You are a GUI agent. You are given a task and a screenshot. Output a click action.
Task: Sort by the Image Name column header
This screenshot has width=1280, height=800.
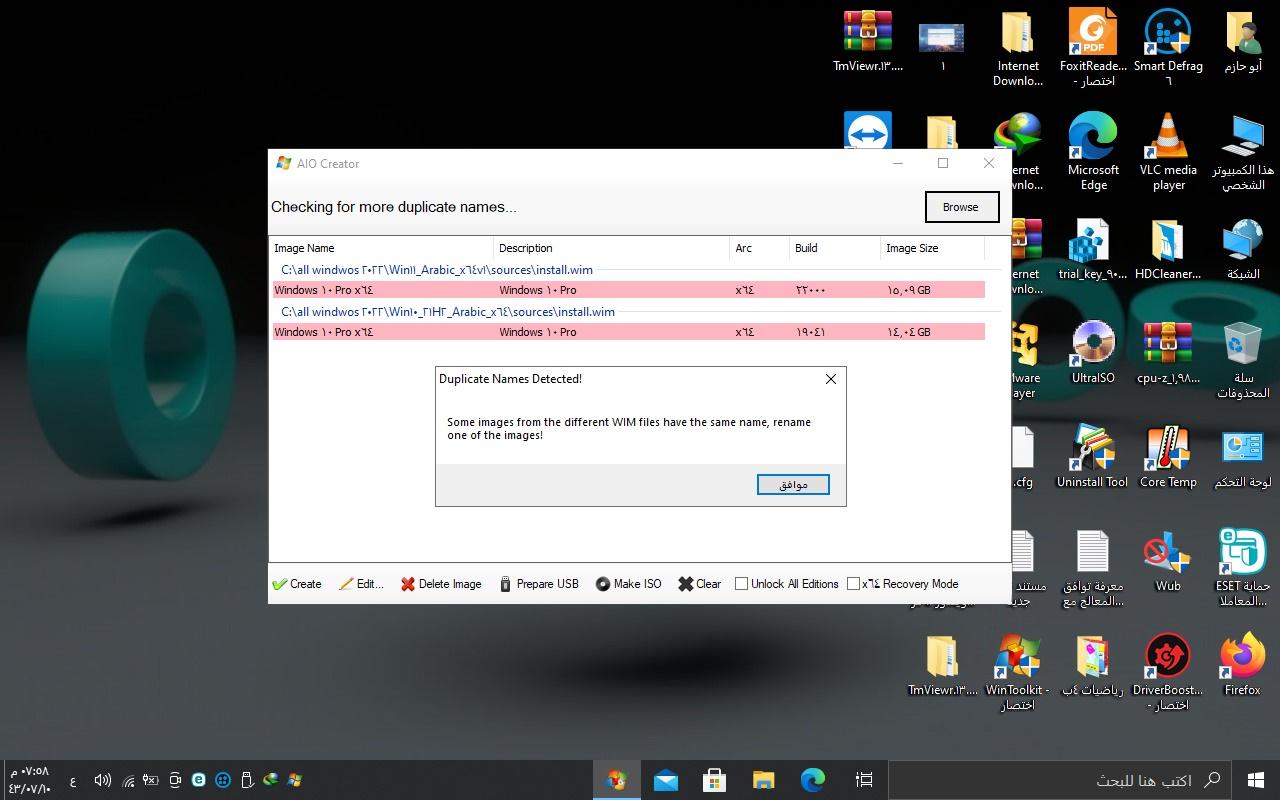click(x=382, y=248)
